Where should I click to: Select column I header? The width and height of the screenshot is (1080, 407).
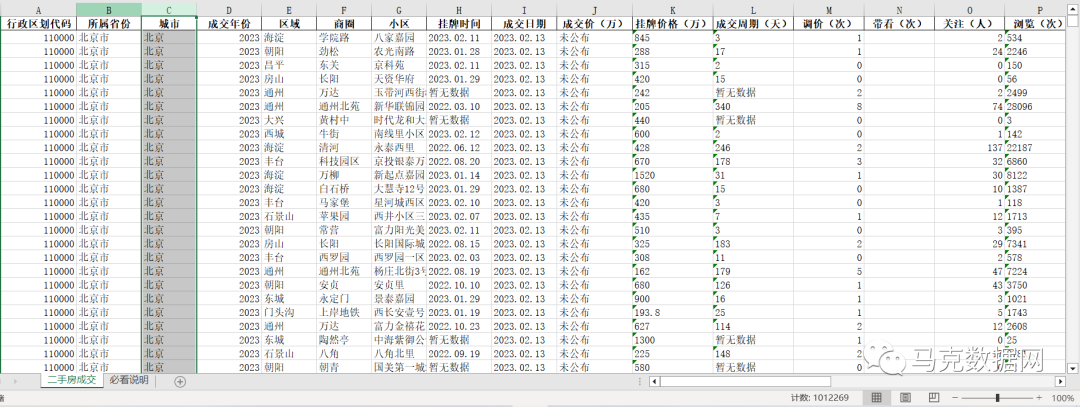(x=524, y=10)
